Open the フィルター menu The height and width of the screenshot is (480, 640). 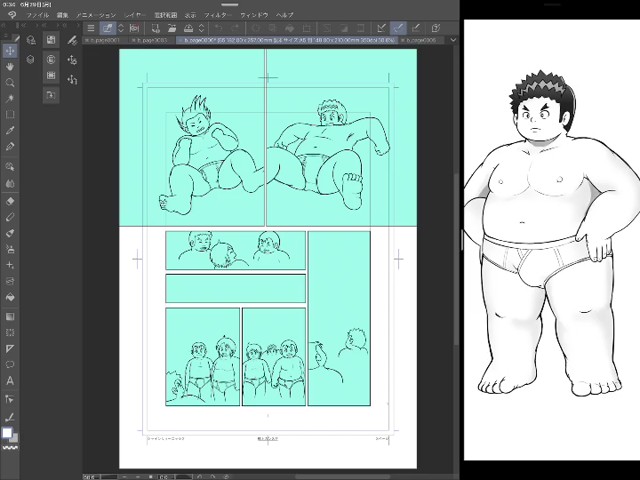click(218, 15)
